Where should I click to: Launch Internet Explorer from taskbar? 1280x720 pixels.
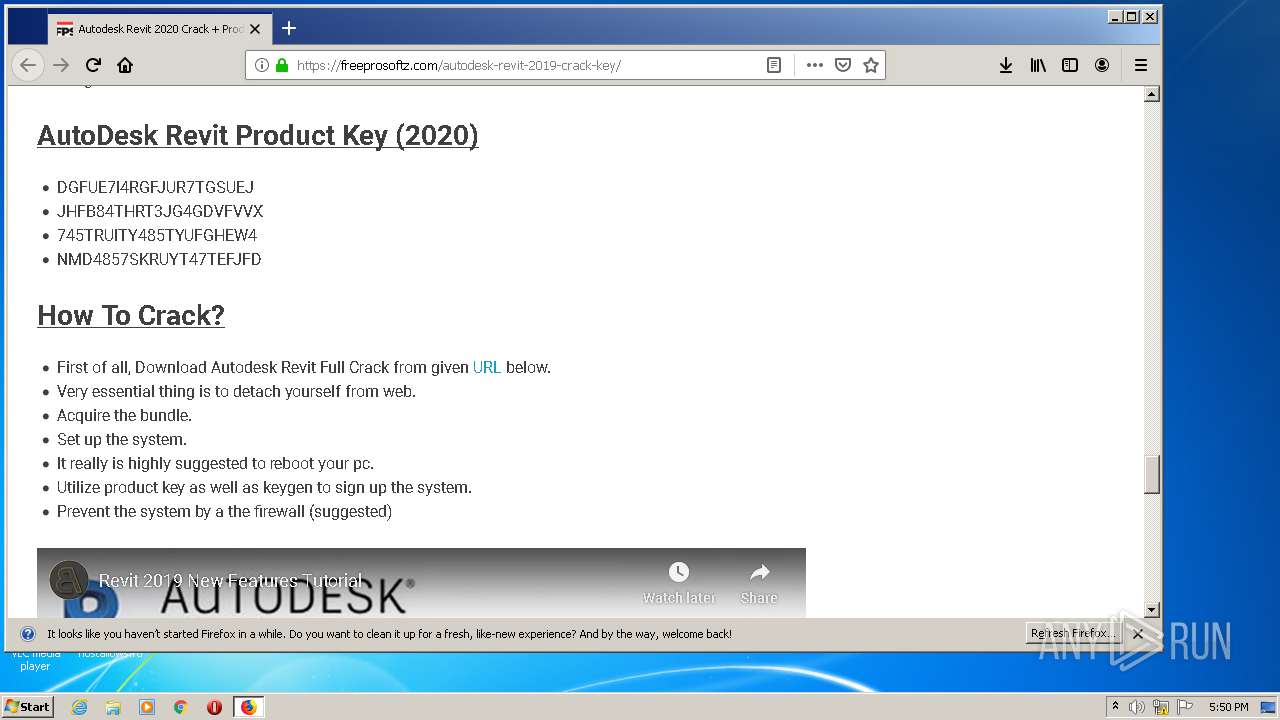80,707
